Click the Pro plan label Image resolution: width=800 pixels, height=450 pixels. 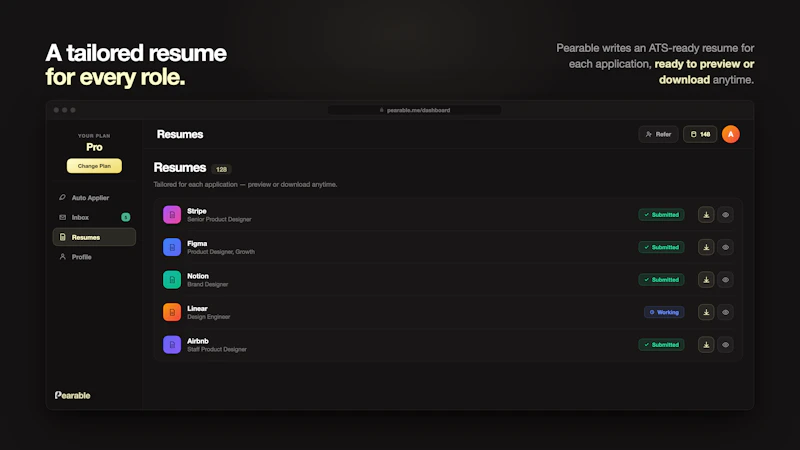pos(94,147)
